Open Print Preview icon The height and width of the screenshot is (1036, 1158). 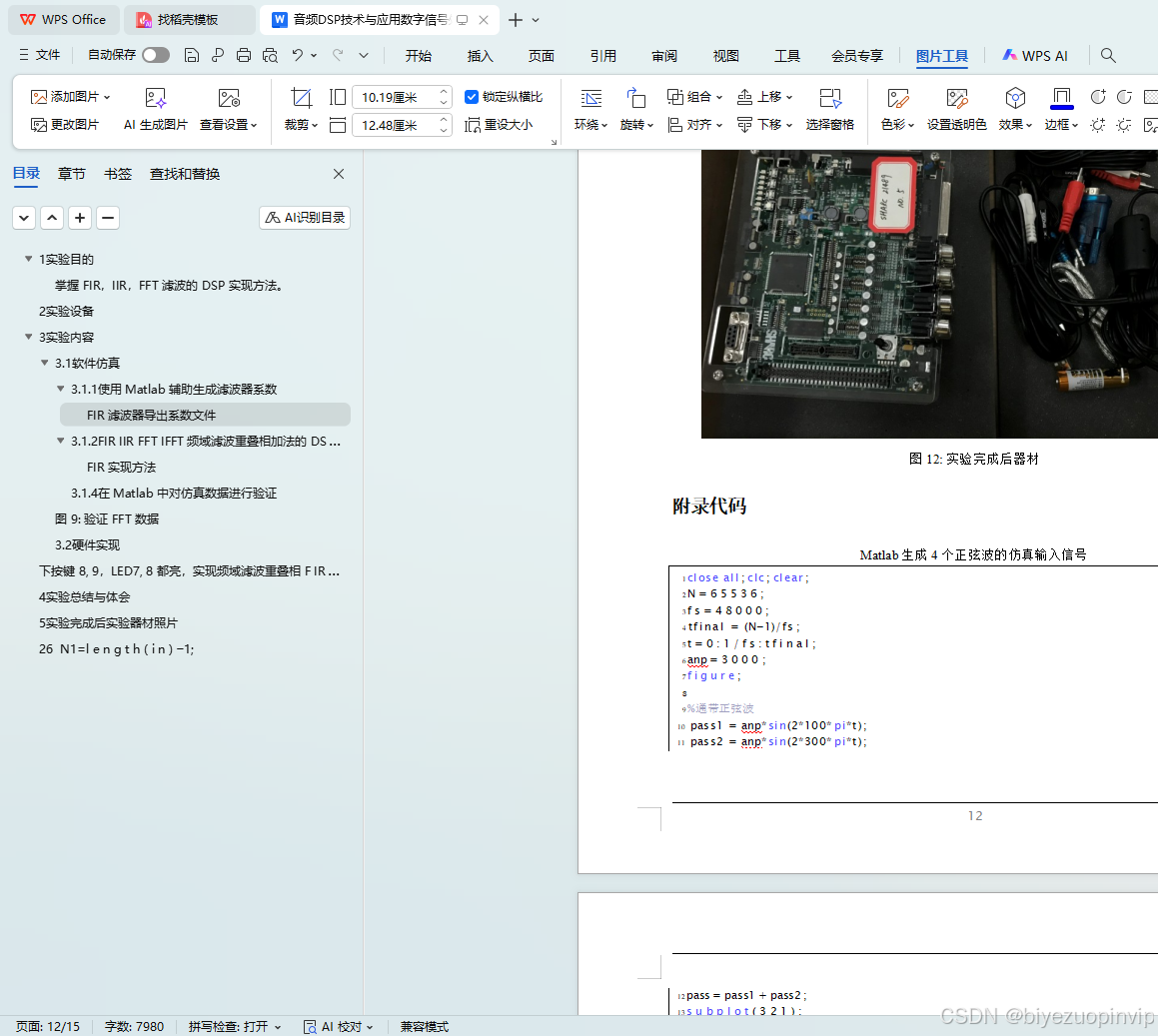point(271,55)
